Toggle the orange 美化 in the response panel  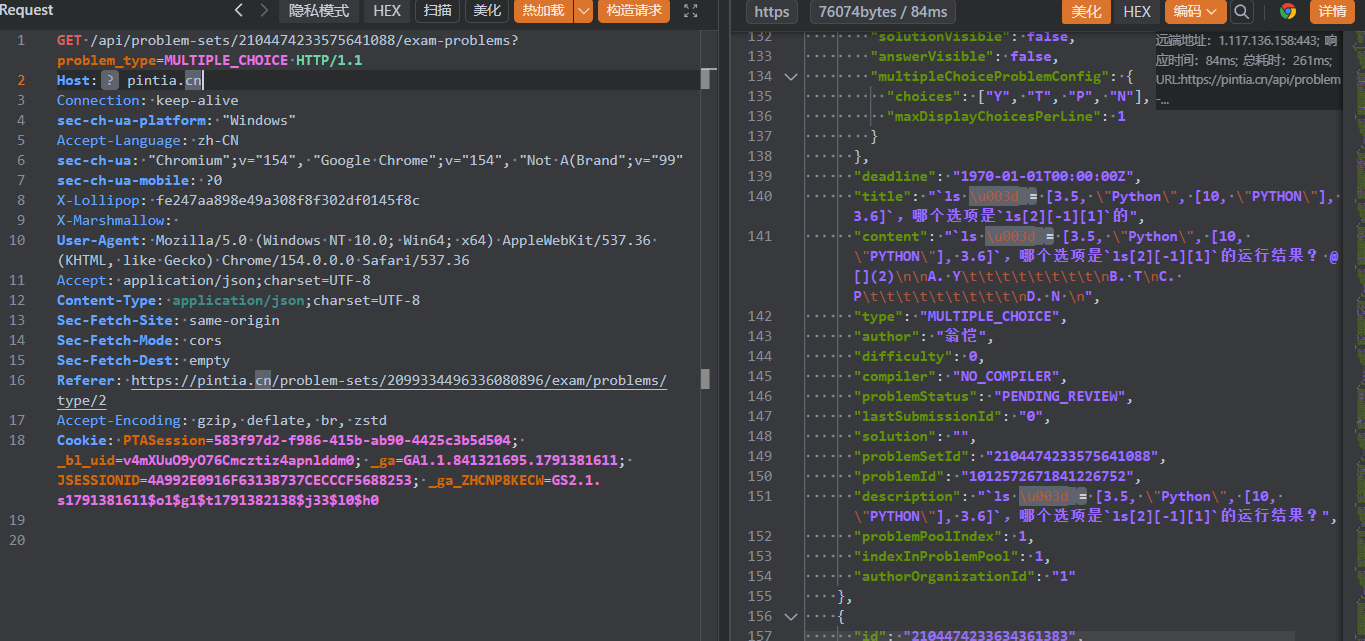point(1086,12)
